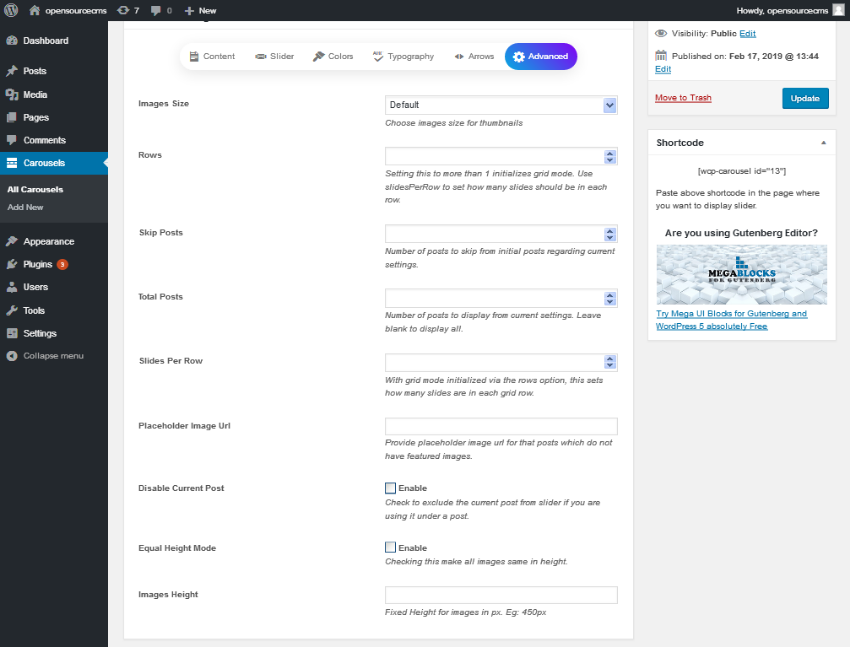
Task: Click the Settings sidebar icon
Action: click(x=12, y=333)
